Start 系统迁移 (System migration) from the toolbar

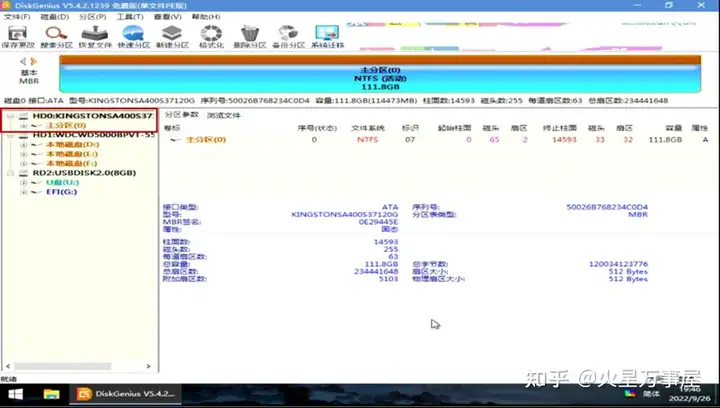pos(327,34)
